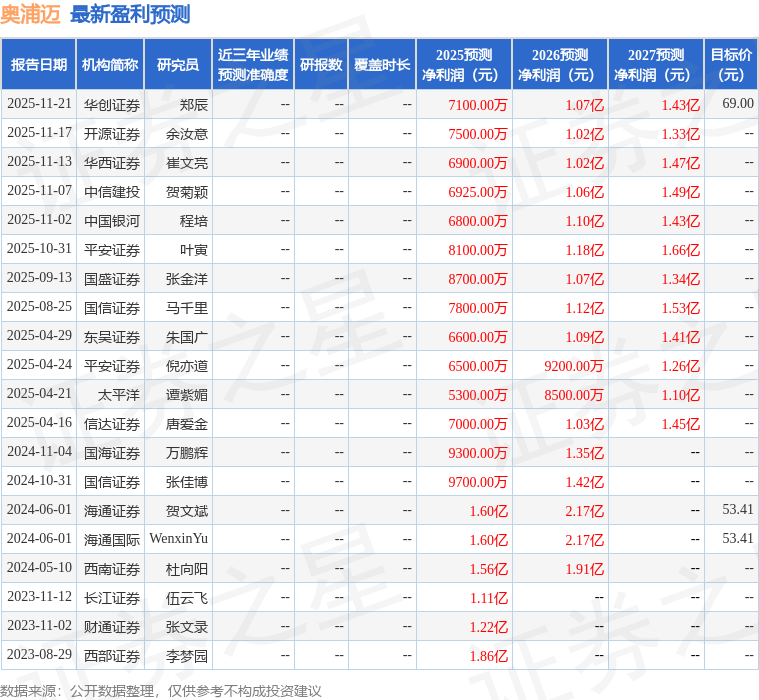
Task: Click the 目标价 column header
Action: tap(731, 65)
